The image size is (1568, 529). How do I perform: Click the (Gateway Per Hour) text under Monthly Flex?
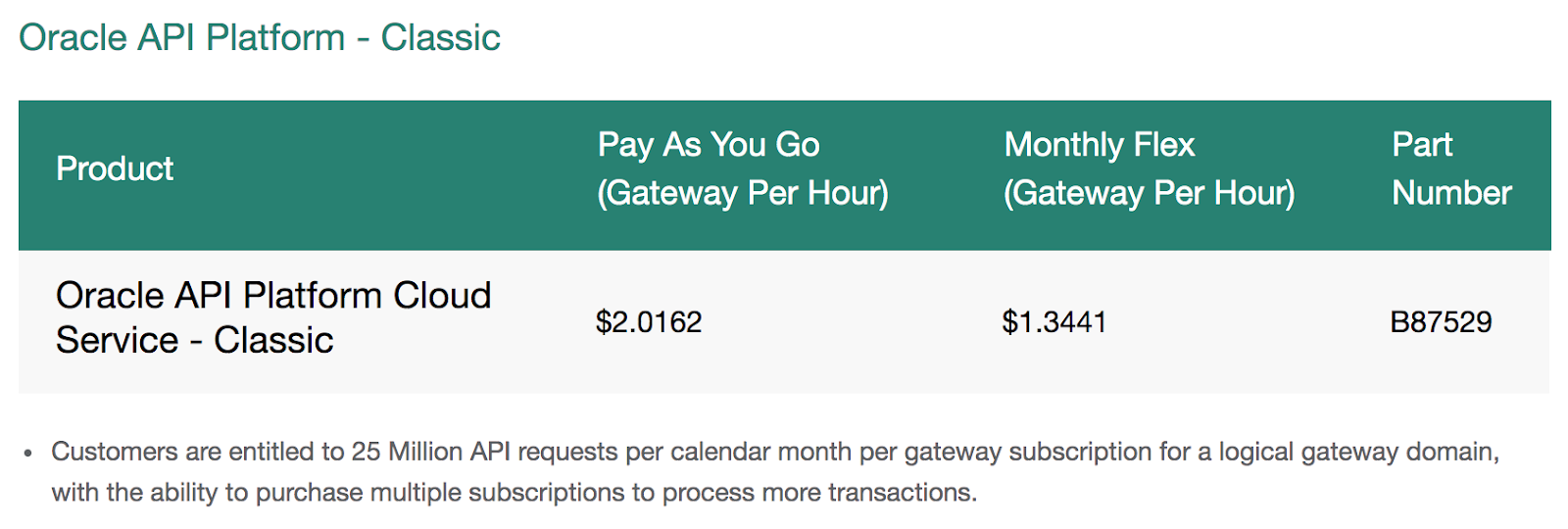tap(1149, 193)
